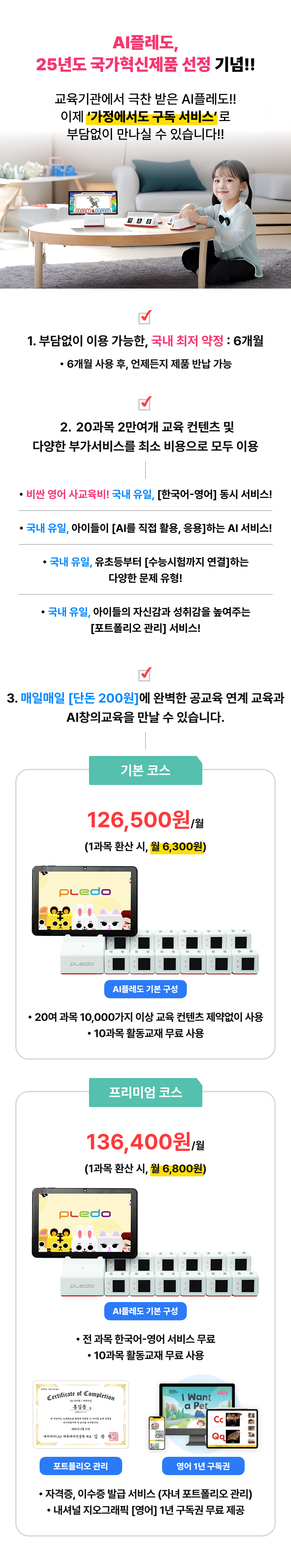This screenshot has width=291, height=1568.
Task: Open the Certificate of Completion image
Action: point(81,1415)
